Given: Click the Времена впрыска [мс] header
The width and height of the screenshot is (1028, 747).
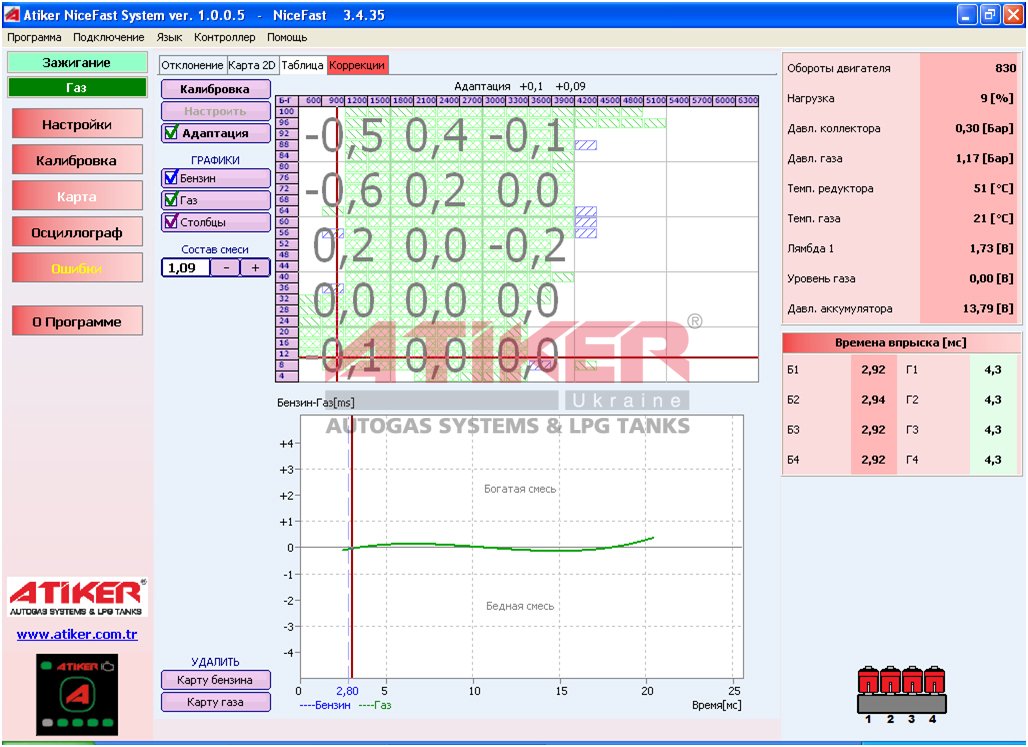Looking at the screenshot, I should (x=901, y=342).
